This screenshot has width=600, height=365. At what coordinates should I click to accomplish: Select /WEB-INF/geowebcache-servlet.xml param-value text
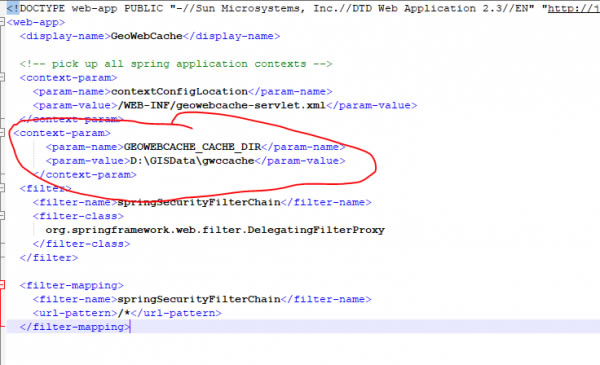coord(222,105)
